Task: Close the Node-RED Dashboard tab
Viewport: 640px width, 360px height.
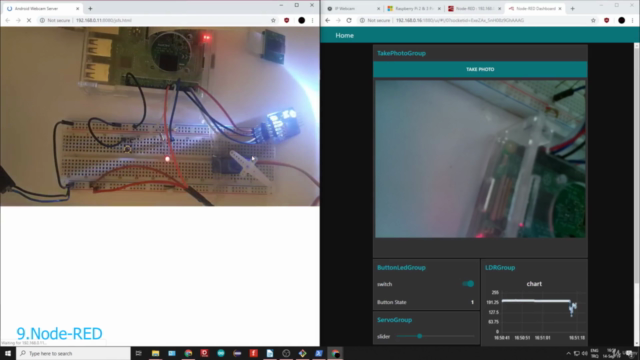Action: point(560,9)
